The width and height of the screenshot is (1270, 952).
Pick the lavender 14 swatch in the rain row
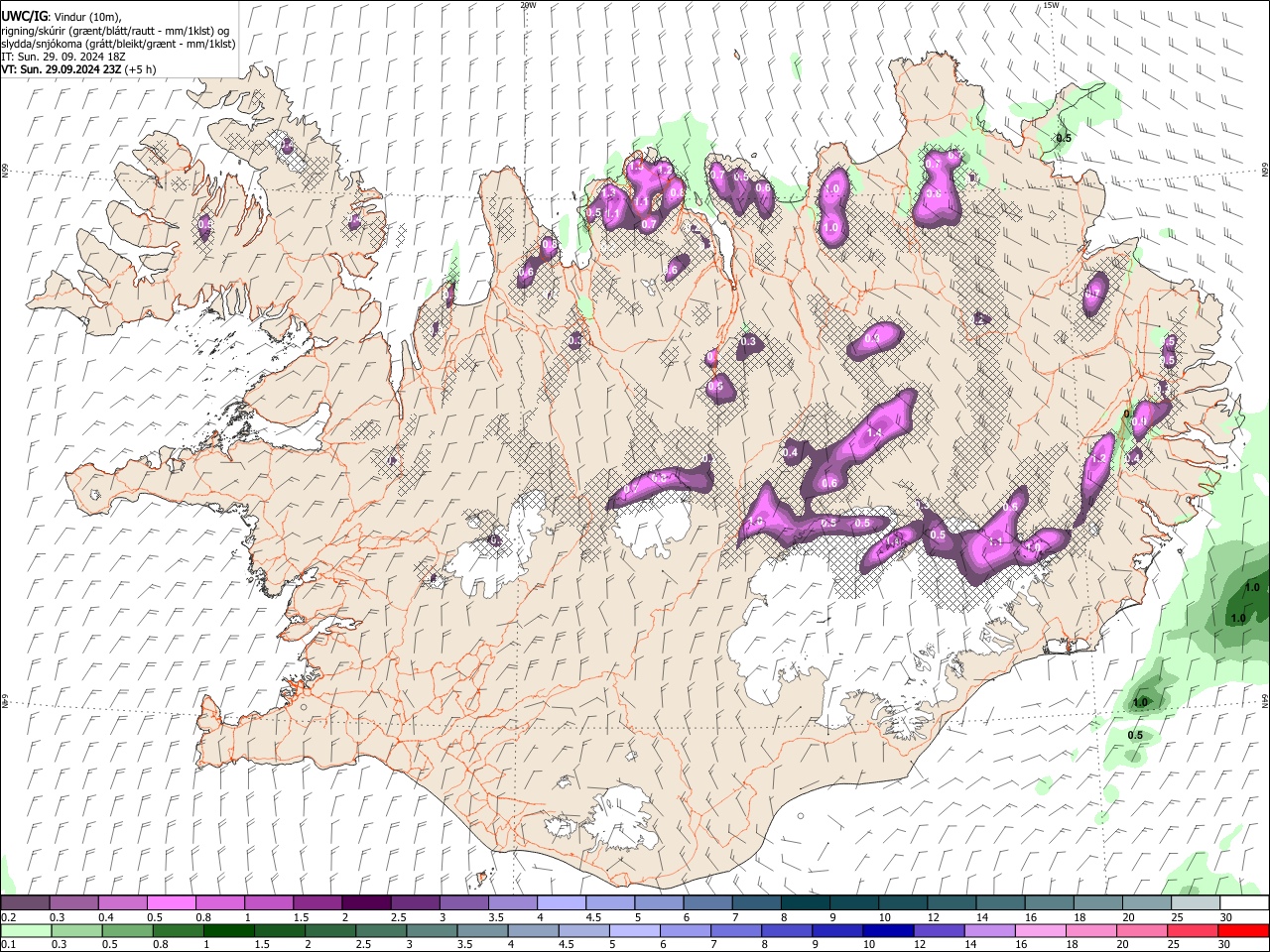[990, 930]
